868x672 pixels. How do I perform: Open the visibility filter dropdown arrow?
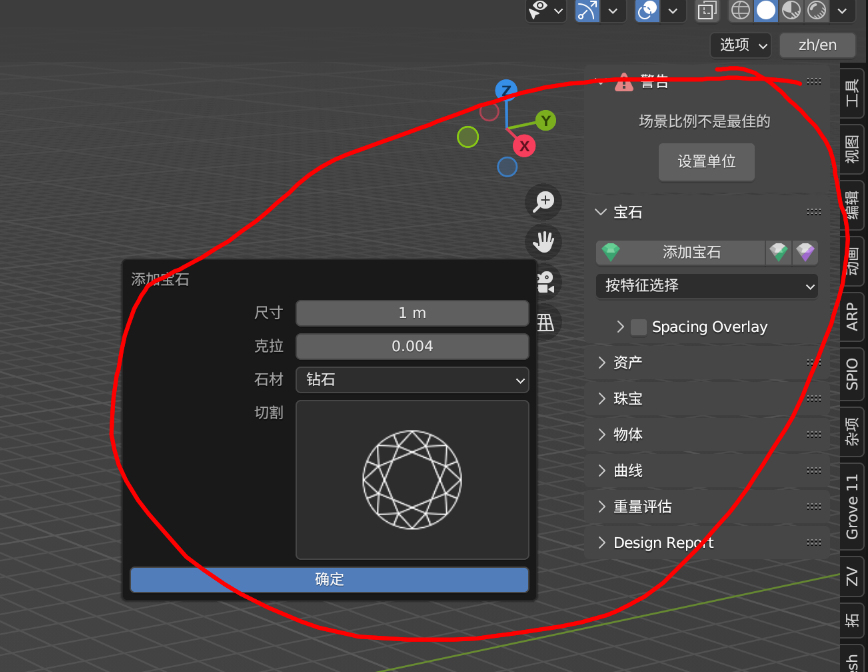559,11
